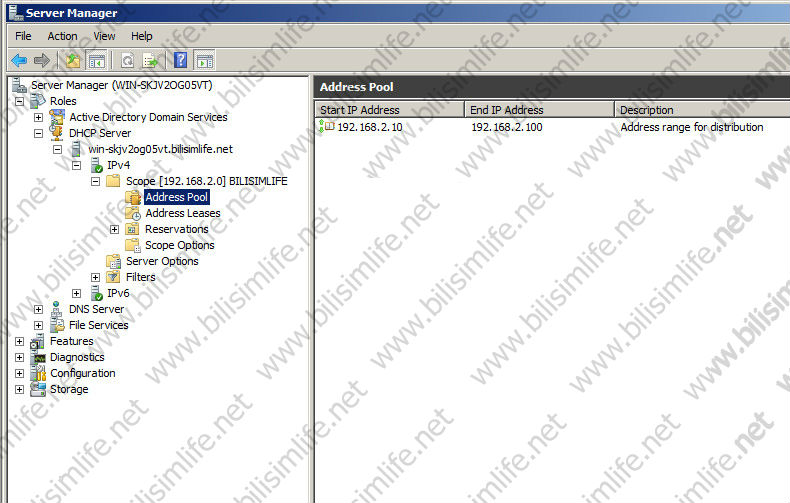Click the Storage node icon
Viewport: 790px width, 503px height.
38,389
